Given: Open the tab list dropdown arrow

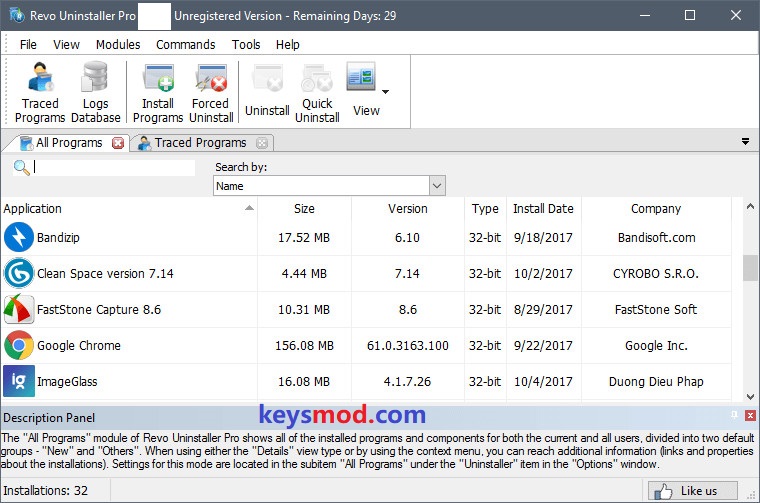Looking at the screenshot, I should [x=745, y=141].
